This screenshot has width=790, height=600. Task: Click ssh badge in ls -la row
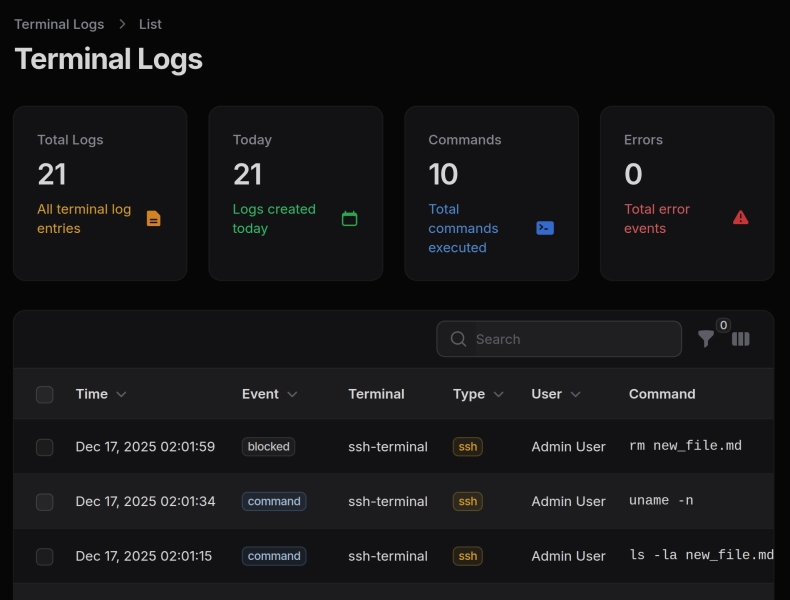pos(468,556)
